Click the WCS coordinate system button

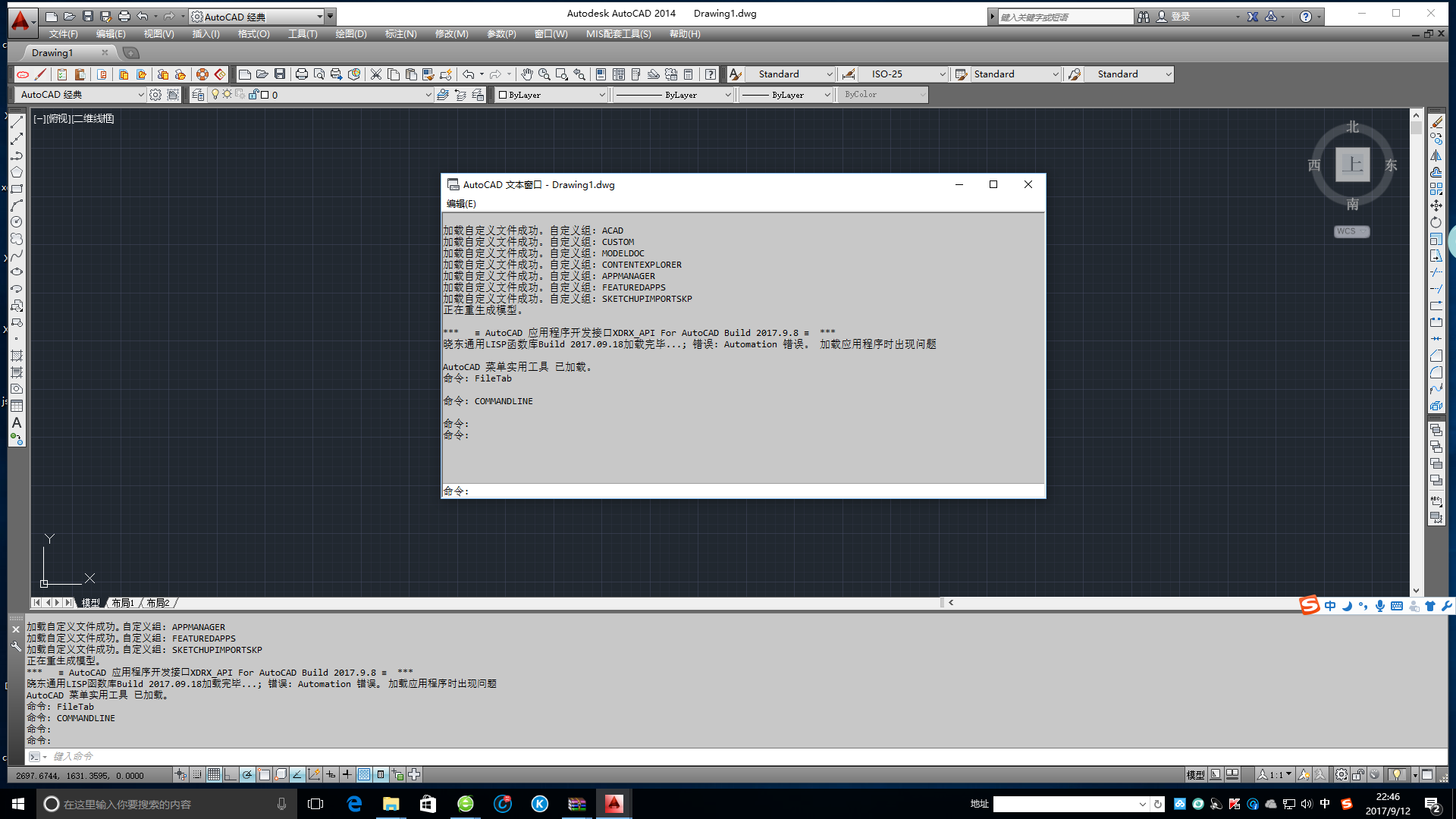click(x=1351, y=231)
